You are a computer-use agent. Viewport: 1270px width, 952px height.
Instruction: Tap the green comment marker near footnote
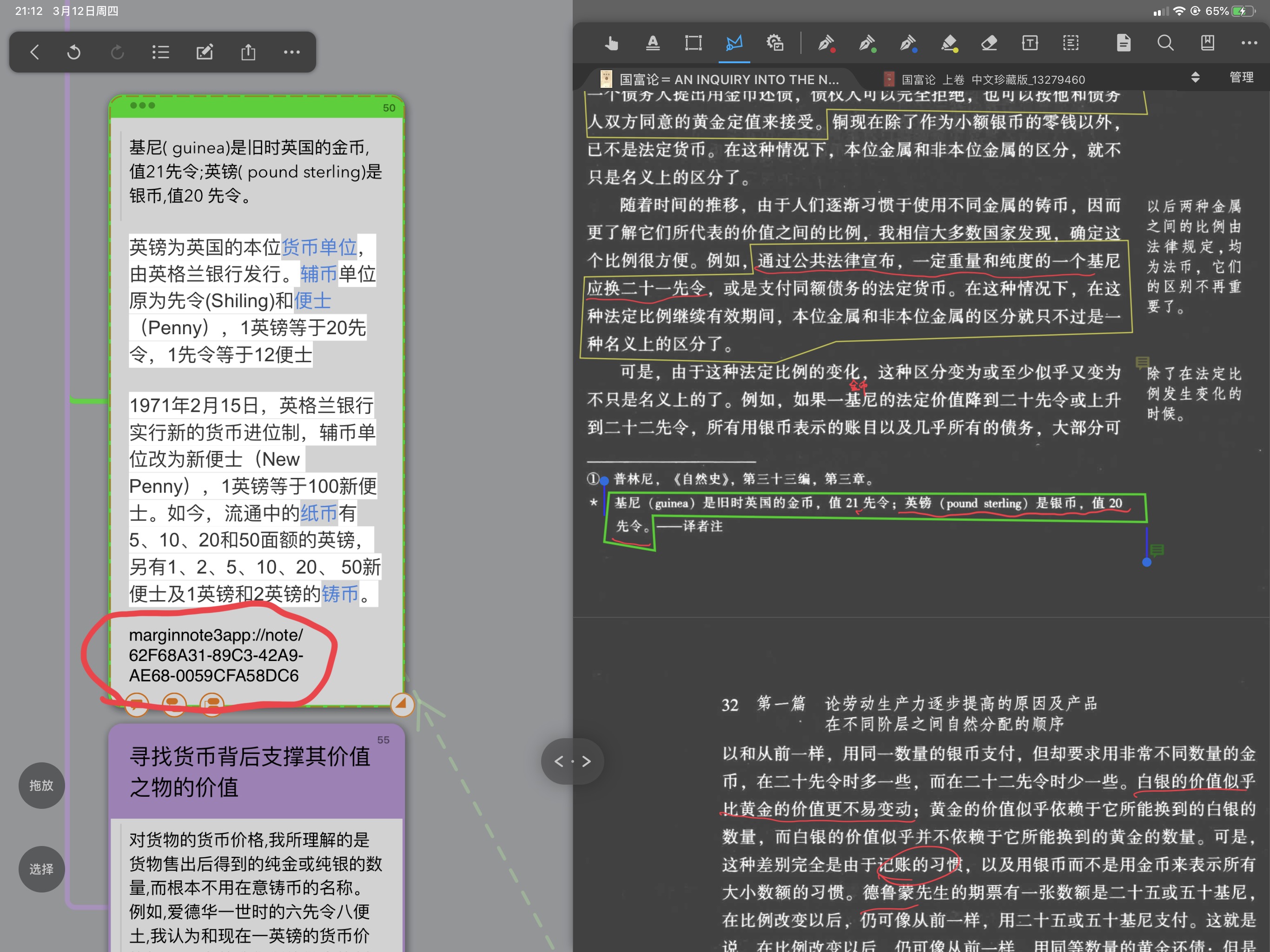[1157, 551]
